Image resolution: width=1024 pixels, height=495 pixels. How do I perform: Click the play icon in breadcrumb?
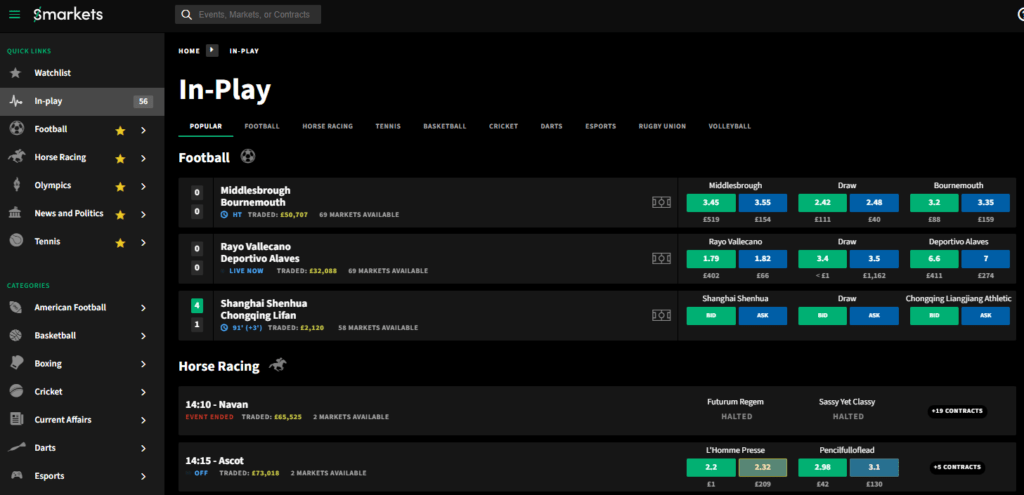(x=212, y=50)
